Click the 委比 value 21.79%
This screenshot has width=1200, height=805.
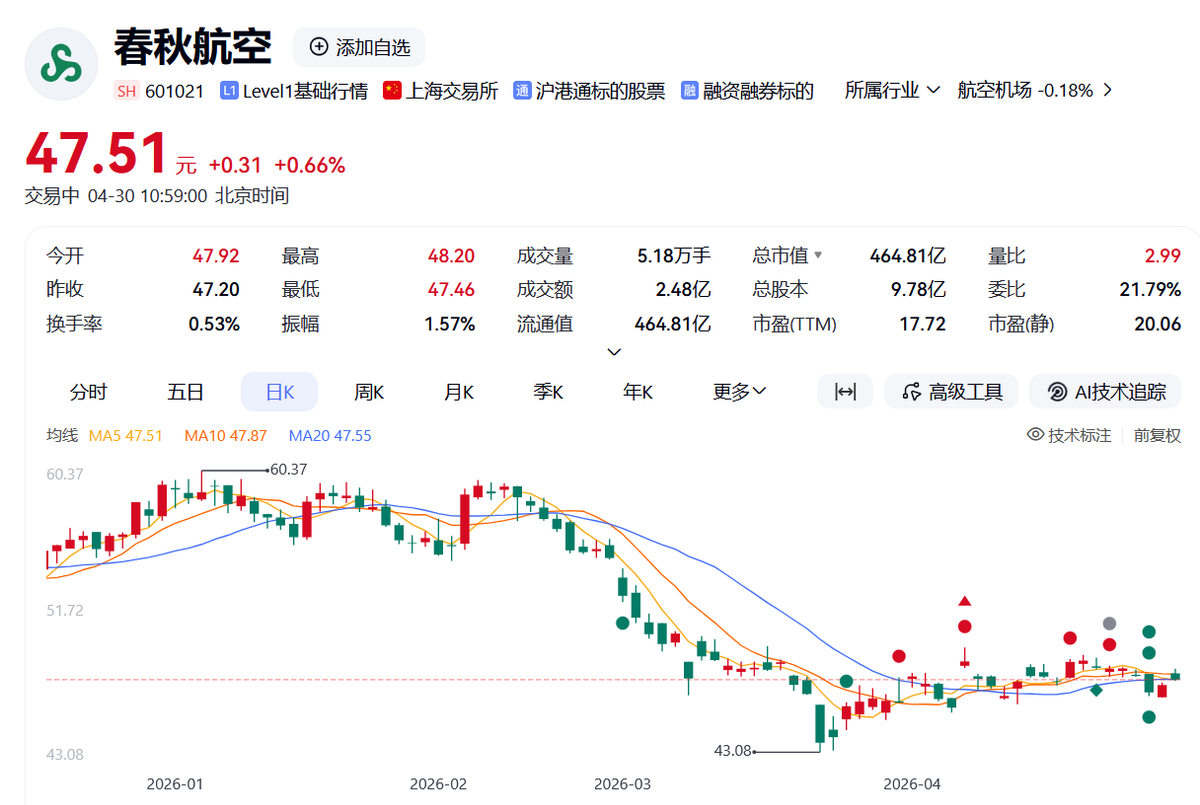pos(1150,290)
